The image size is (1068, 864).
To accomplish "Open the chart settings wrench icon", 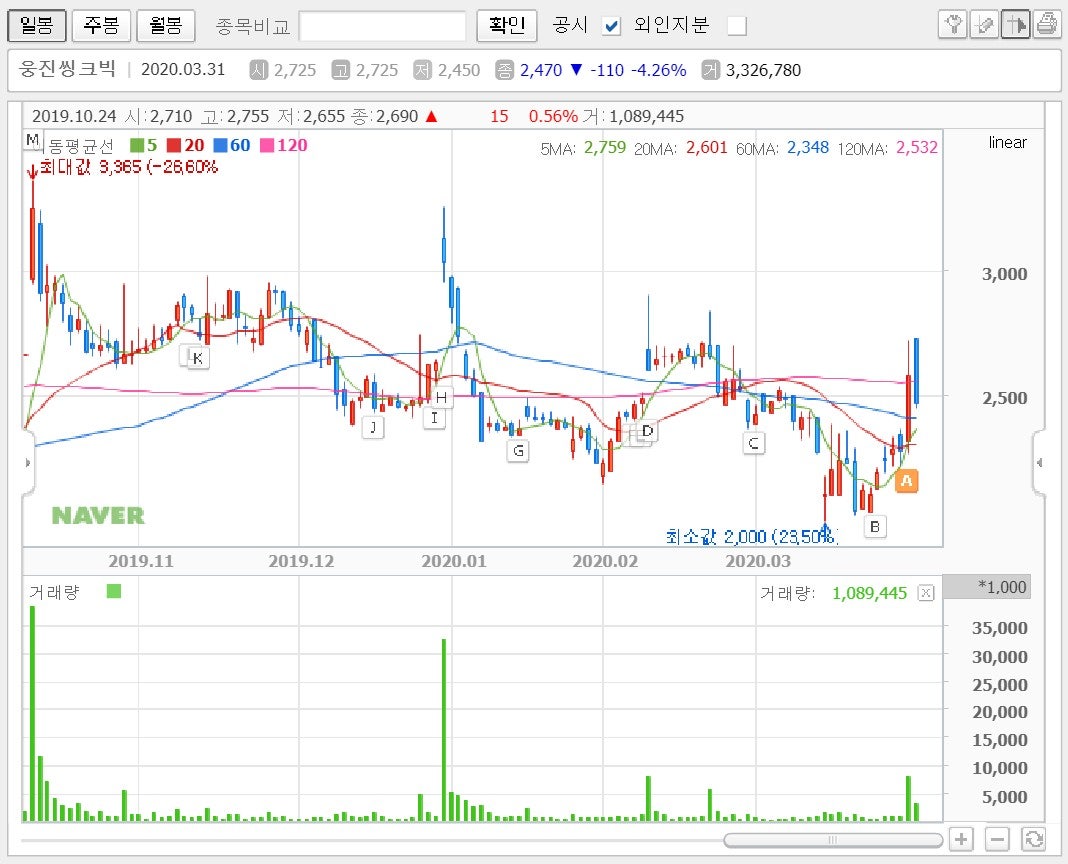I will click(x=953, y=25).
